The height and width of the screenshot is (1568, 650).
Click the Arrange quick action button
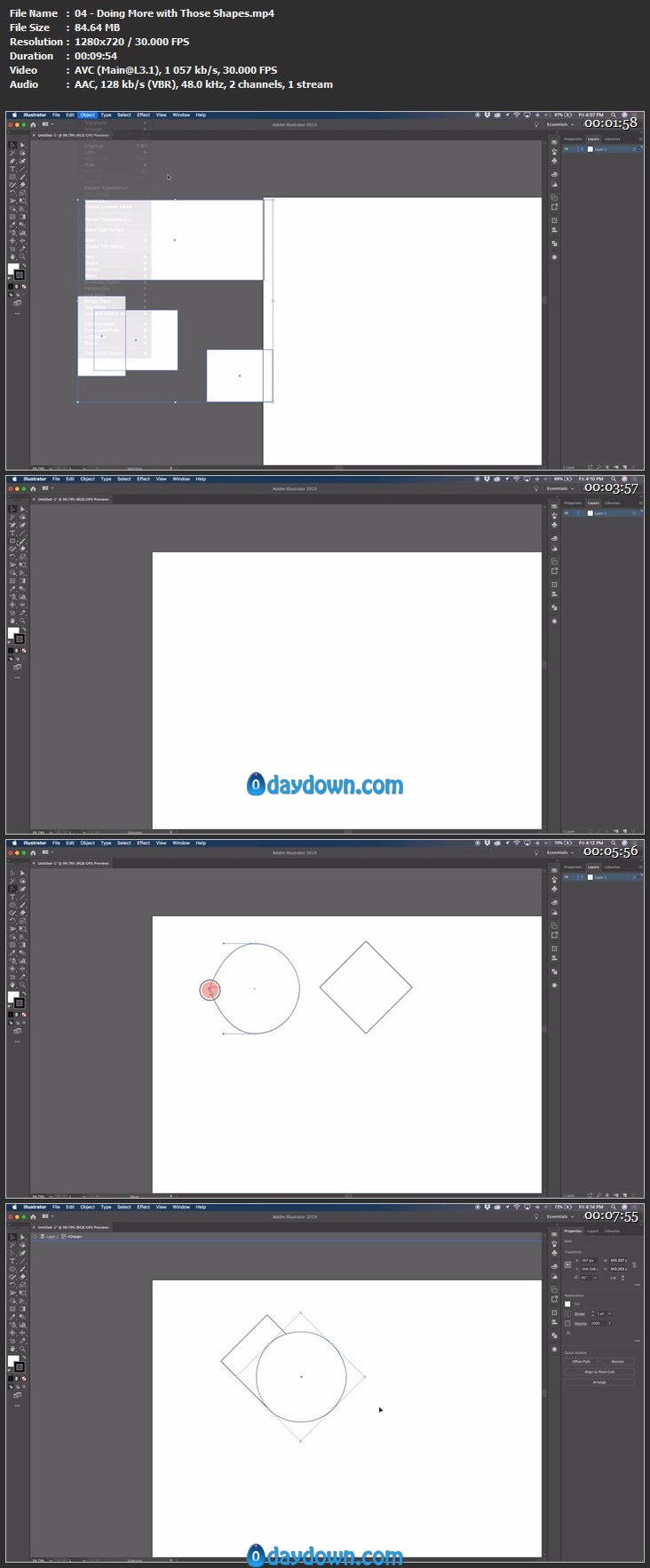tap(599, 1382)
